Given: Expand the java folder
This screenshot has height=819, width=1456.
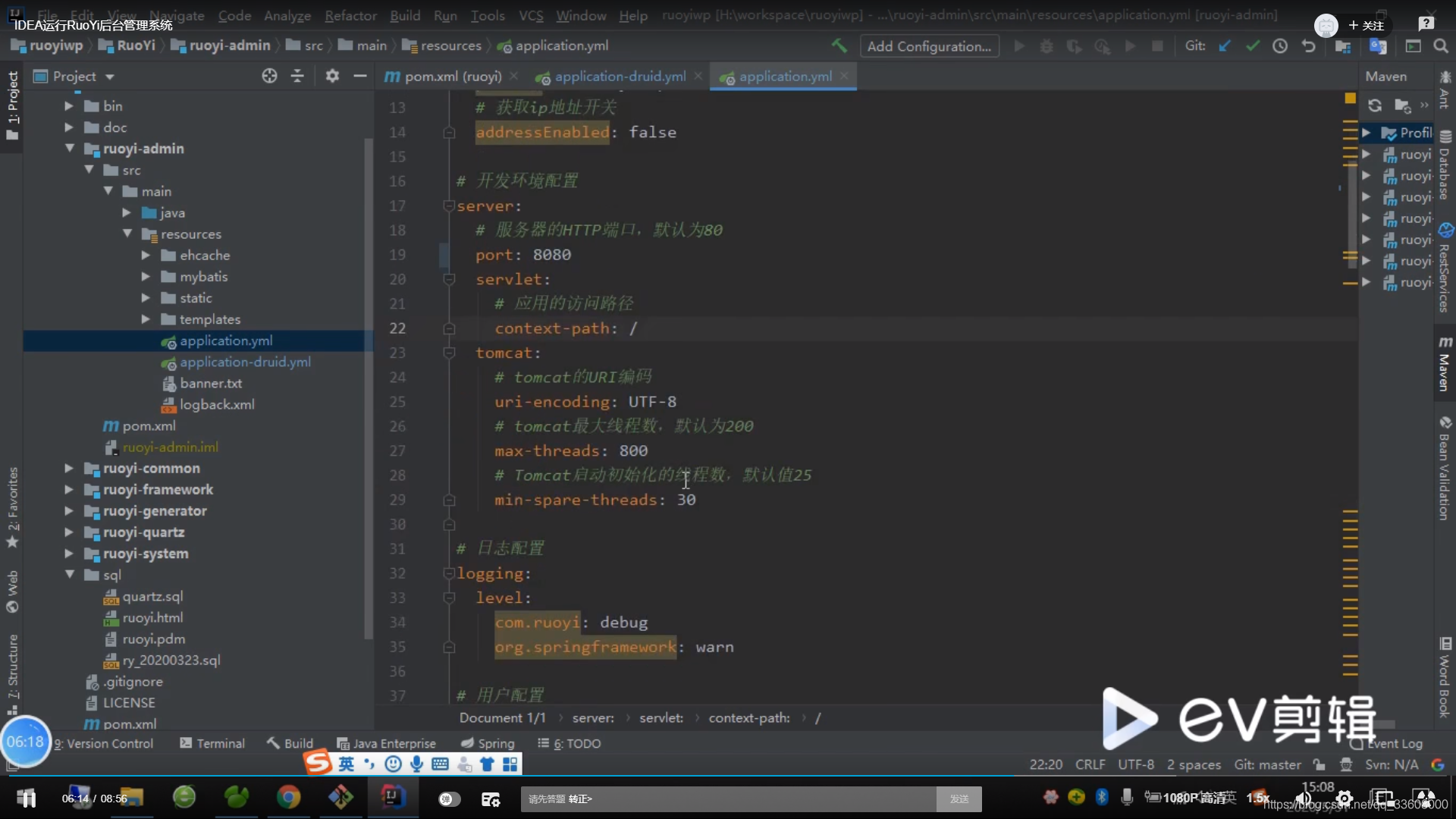Looking at the screenshot, I should point(127,213).
